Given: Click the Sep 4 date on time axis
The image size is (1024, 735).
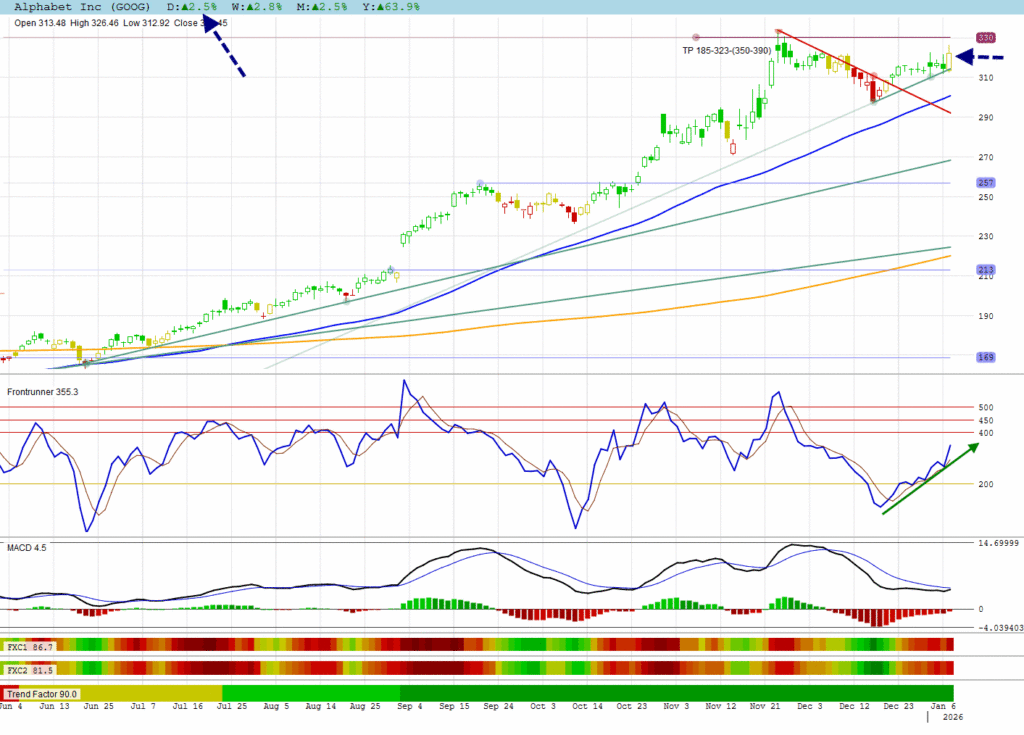Looking at the screenshot, I should pyautogui.click(x=411, y=706).
